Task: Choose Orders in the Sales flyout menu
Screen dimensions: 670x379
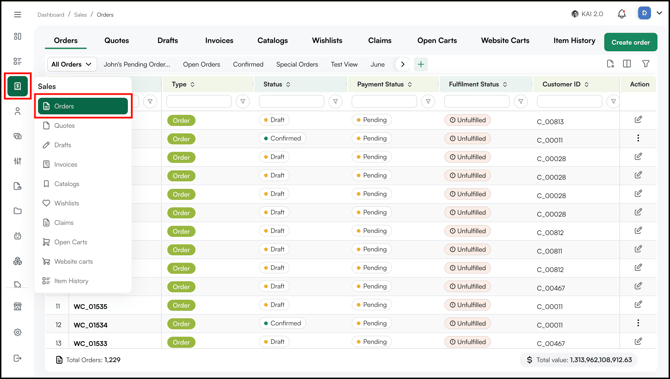Action: point(83,106)
